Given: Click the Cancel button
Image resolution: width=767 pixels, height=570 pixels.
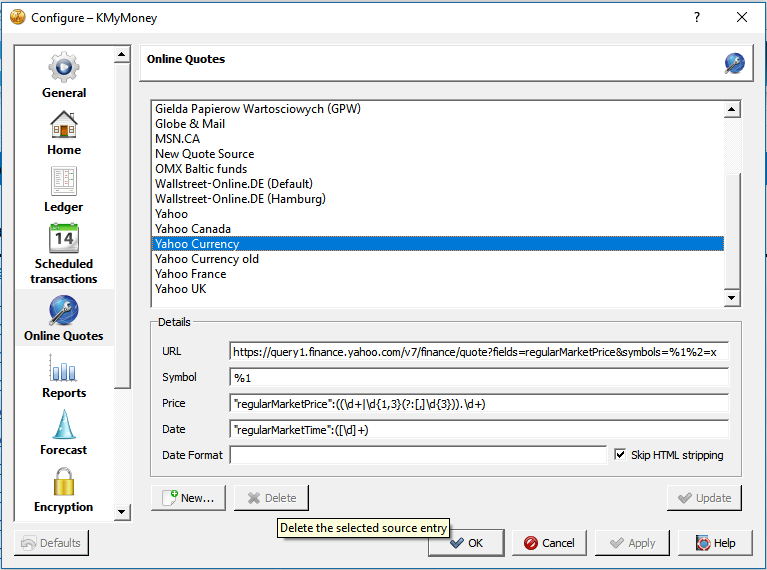Looking at the screenshot, I should (549, 543).
